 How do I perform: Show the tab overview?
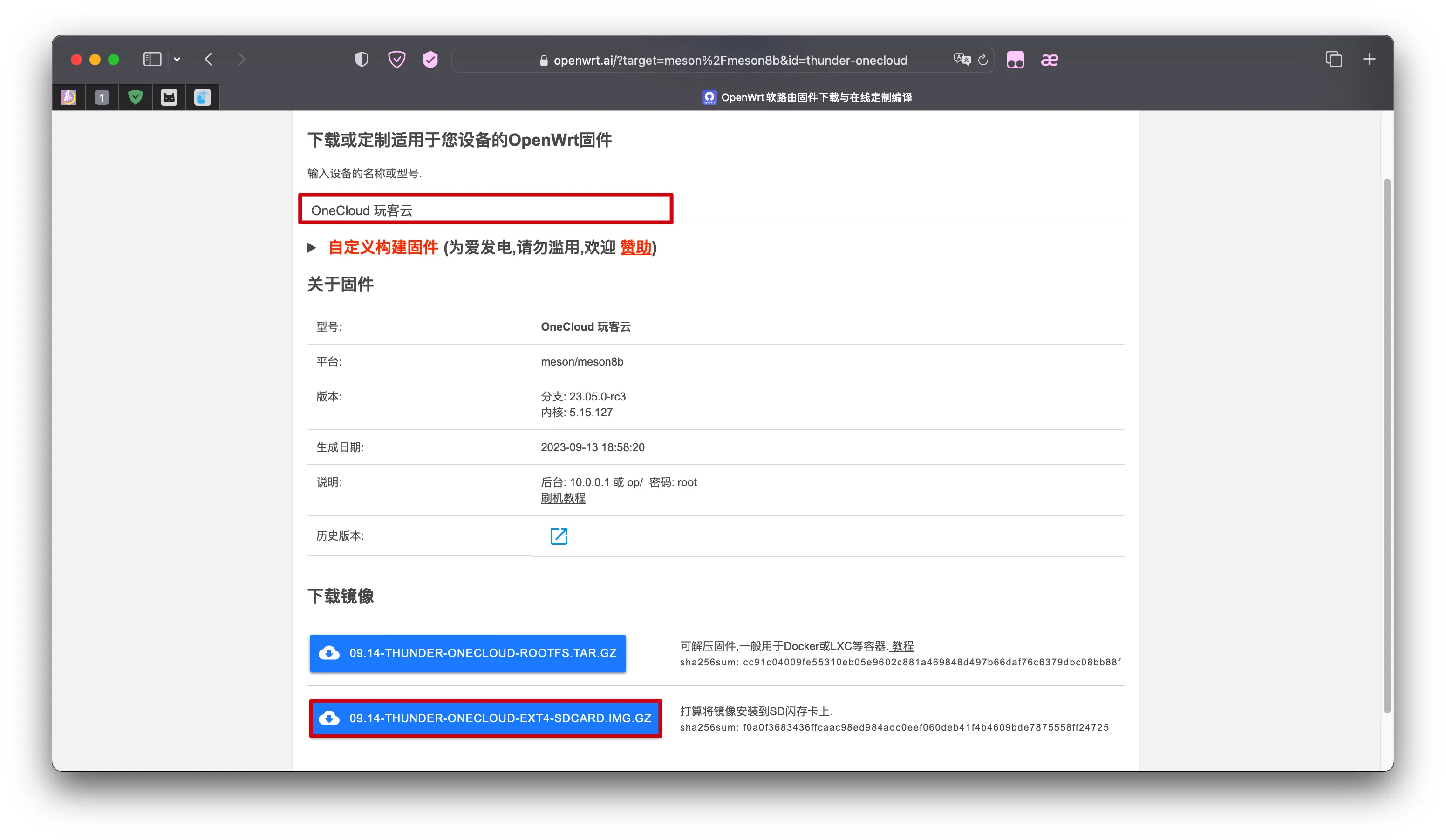pyautogui.click(x=1334, y=60)
